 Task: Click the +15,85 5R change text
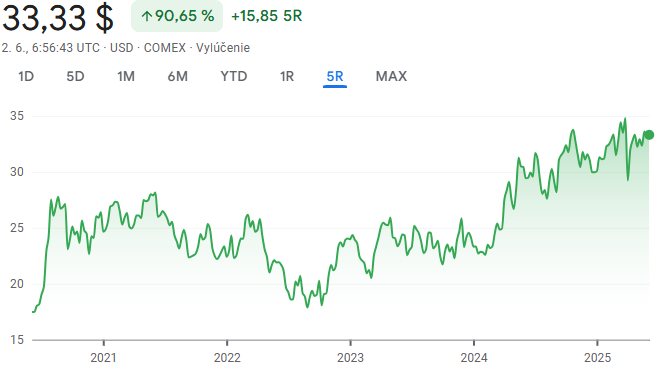pyautogui.click(x=266, y=16)
